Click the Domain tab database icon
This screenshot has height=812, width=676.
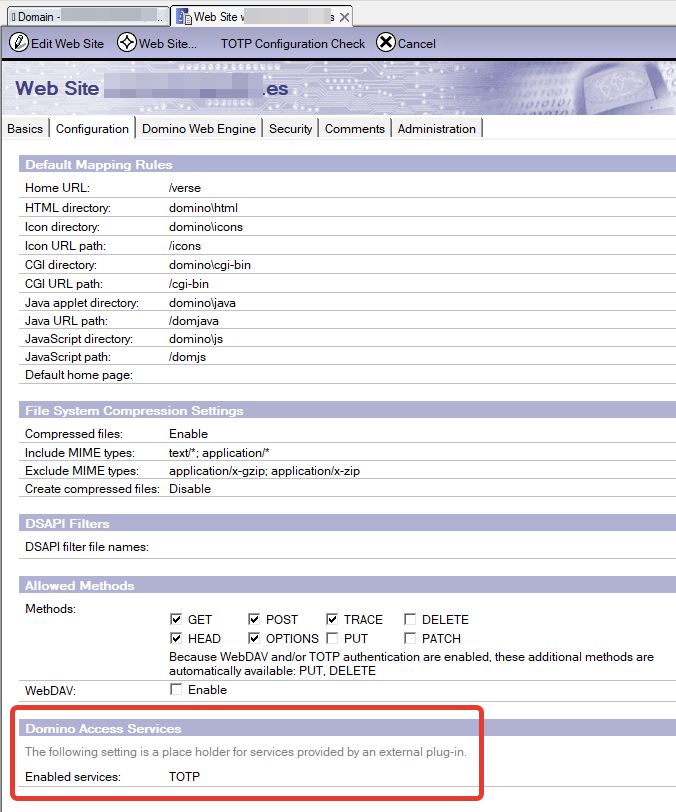pyautogui.click(x=9, y=17)
